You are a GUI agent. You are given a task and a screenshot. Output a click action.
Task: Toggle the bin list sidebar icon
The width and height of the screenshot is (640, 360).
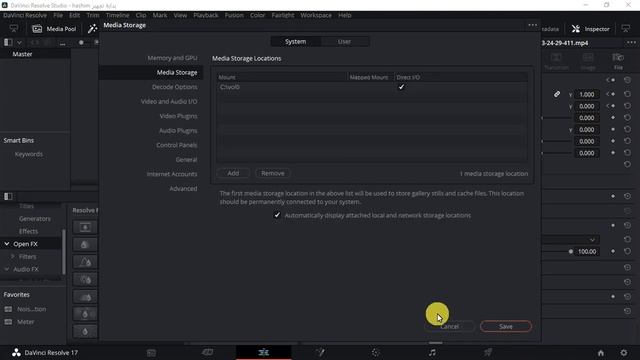[8, 42]
